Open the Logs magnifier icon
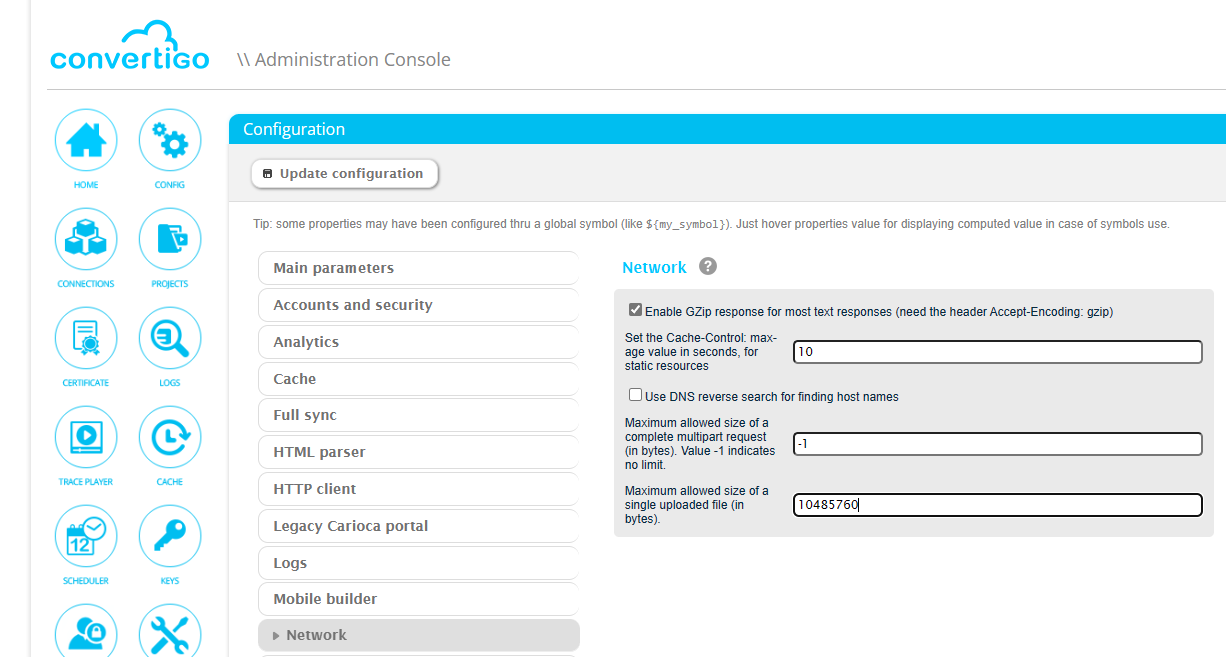Image resolution: width=1226 pixels, height=657 pixels. click(170, 338)
